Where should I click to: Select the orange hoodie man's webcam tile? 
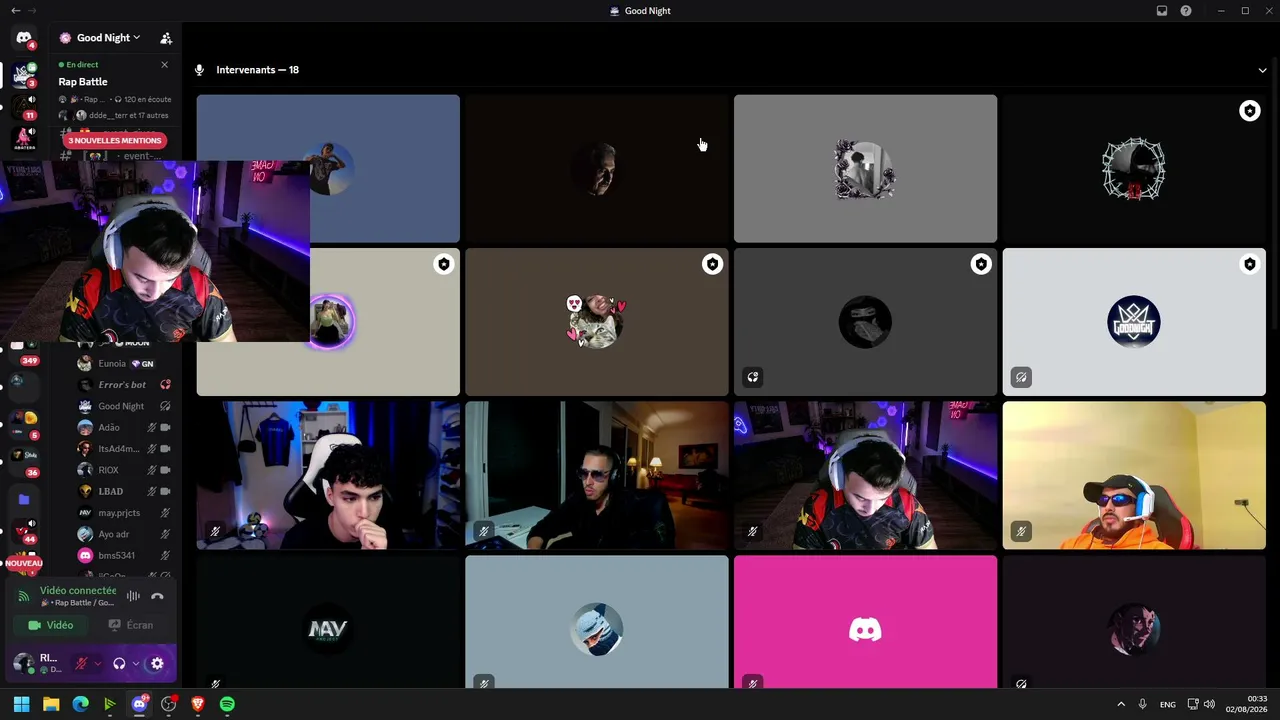(x=1134, y=475)
